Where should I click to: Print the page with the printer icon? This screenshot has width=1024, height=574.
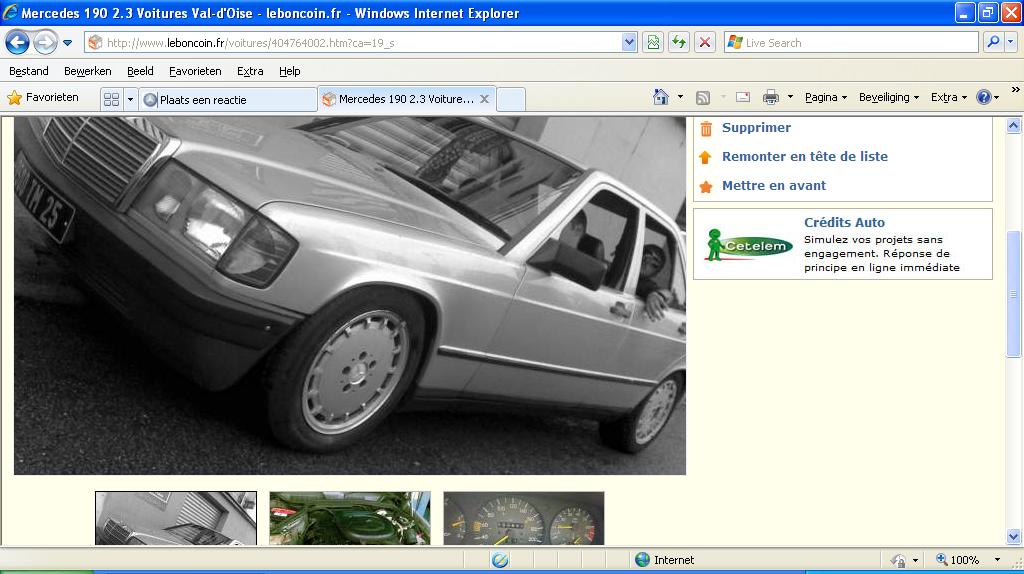[771, 97]
